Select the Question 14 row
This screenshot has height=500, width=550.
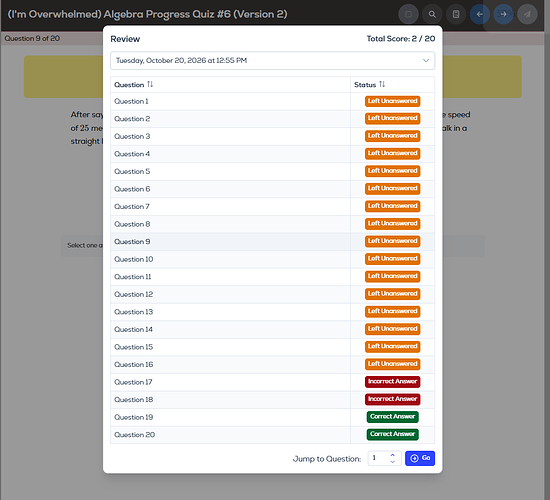coord(273,329)
